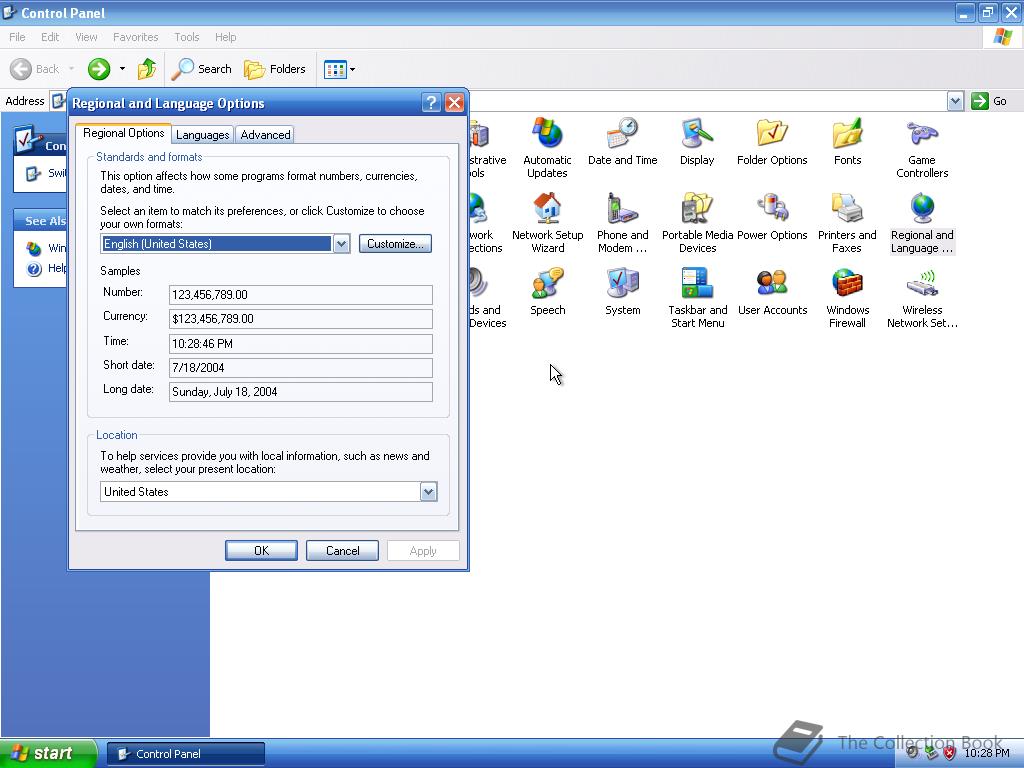Expand the Forward button history arrow
The image size is (1024, 768).
tap(122, 69)
